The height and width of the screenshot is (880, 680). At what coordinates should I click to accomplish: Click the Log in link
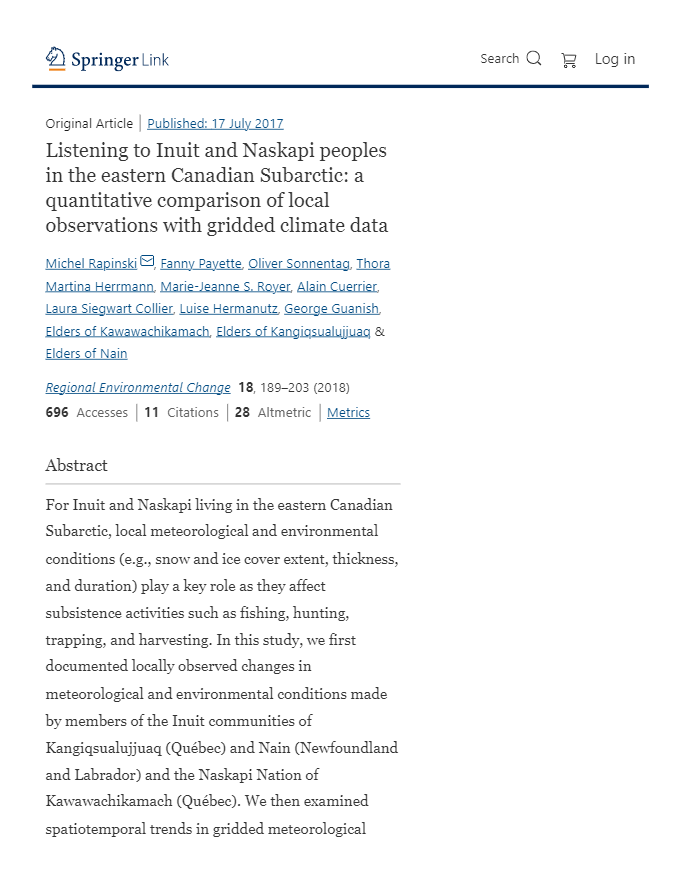click(614, 59)
